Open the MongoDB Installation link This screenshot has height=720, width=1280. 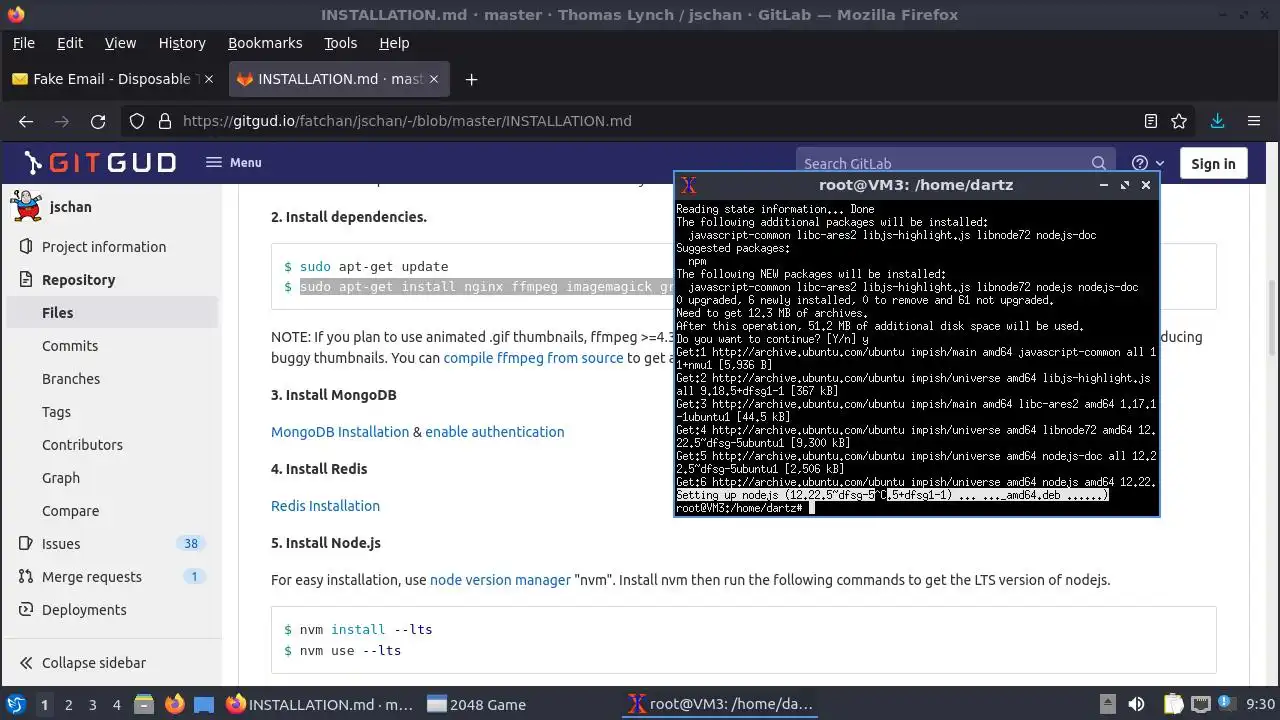[340, 432]
